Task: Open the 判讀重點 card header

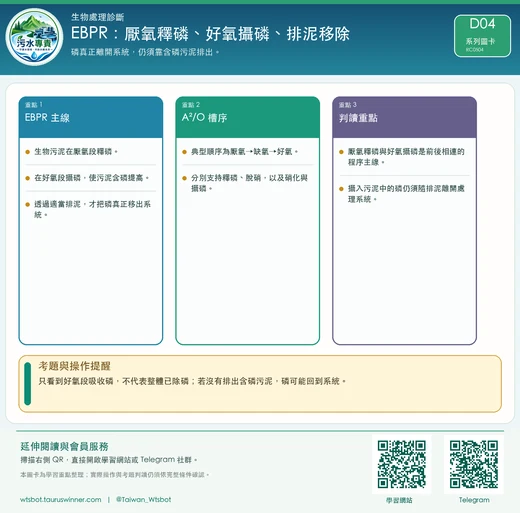Action: point(404,117)
